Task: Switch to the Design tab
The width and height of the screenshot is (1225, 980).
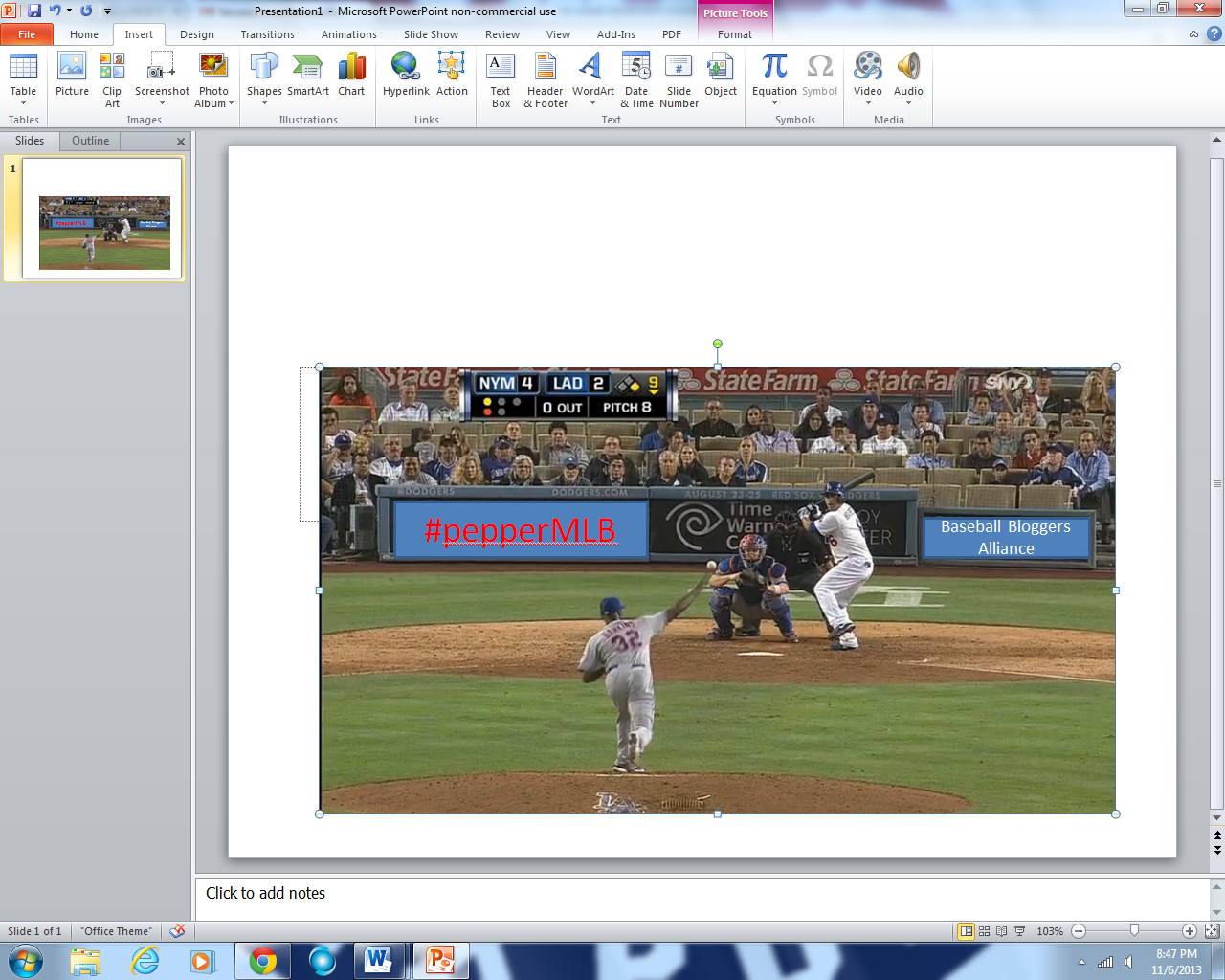Action: coord(196,34)
